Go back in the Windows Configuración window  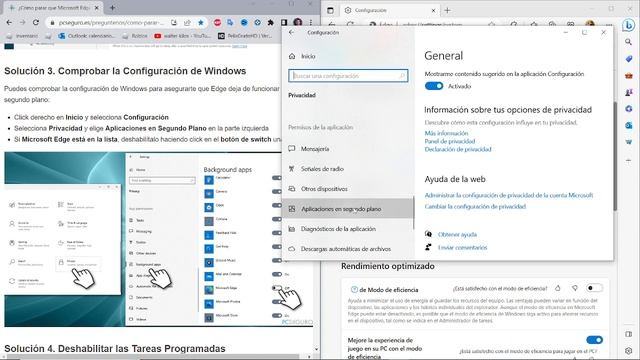coord(291,32)
